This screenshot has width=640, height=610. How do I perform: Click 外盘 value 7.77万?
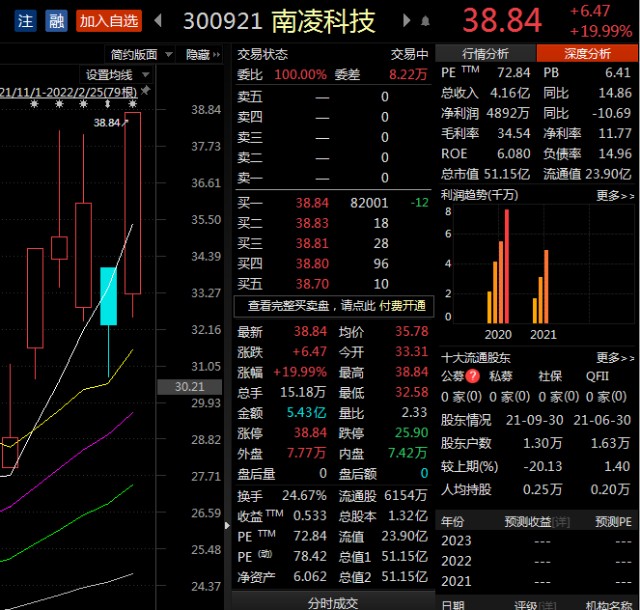pos(307,453)
